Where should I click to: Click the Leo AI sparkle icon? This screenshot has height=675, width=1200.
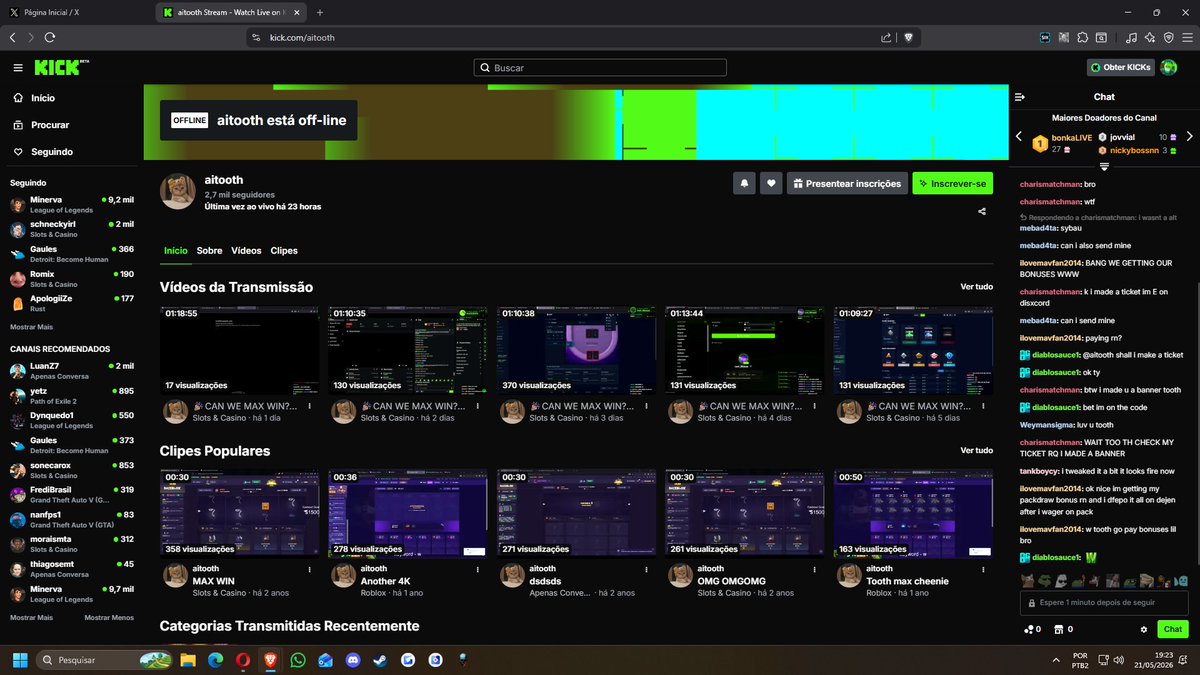1150,37
